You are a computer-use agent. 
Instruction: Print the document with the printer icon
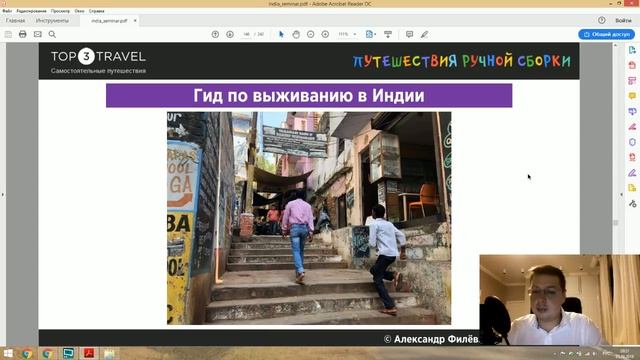[23, 34]
